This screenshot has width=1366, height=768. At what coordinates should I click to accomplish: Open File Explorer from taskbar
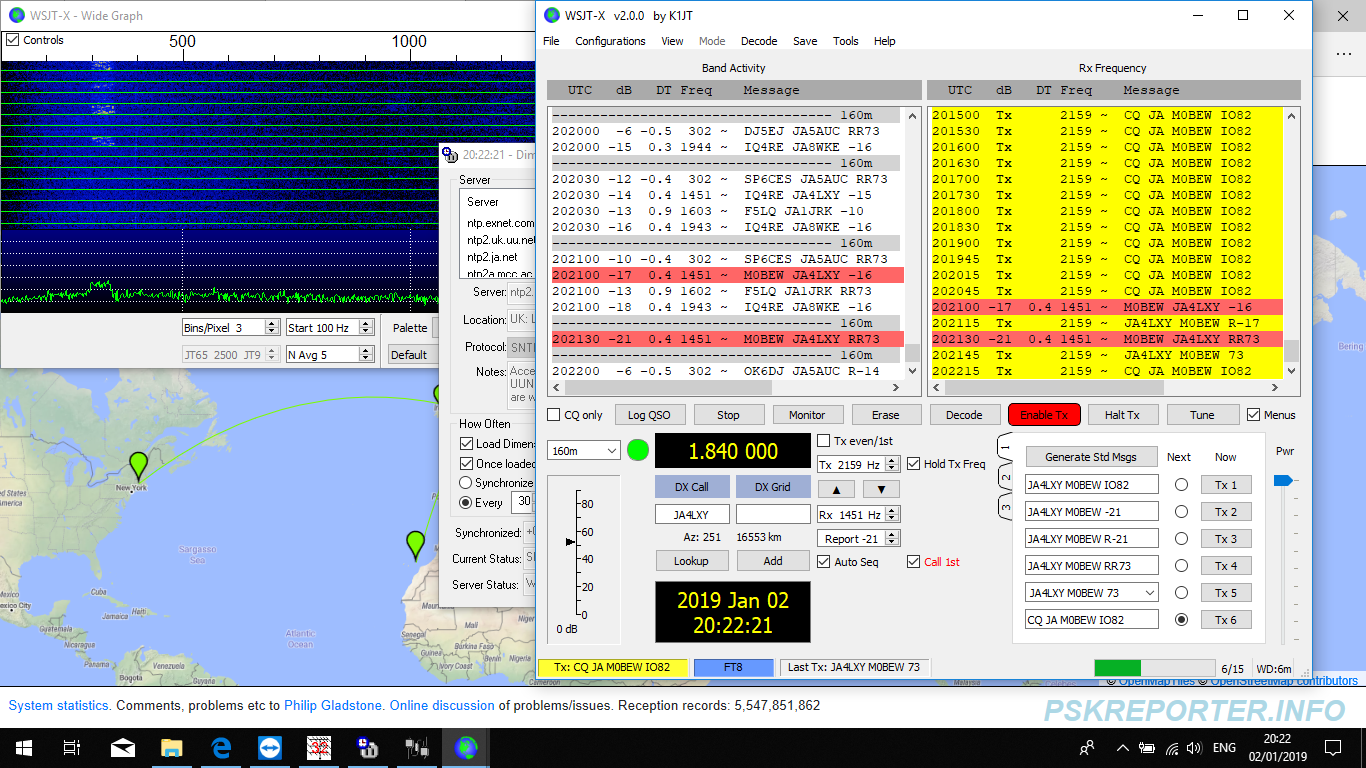tap(172, 747)
